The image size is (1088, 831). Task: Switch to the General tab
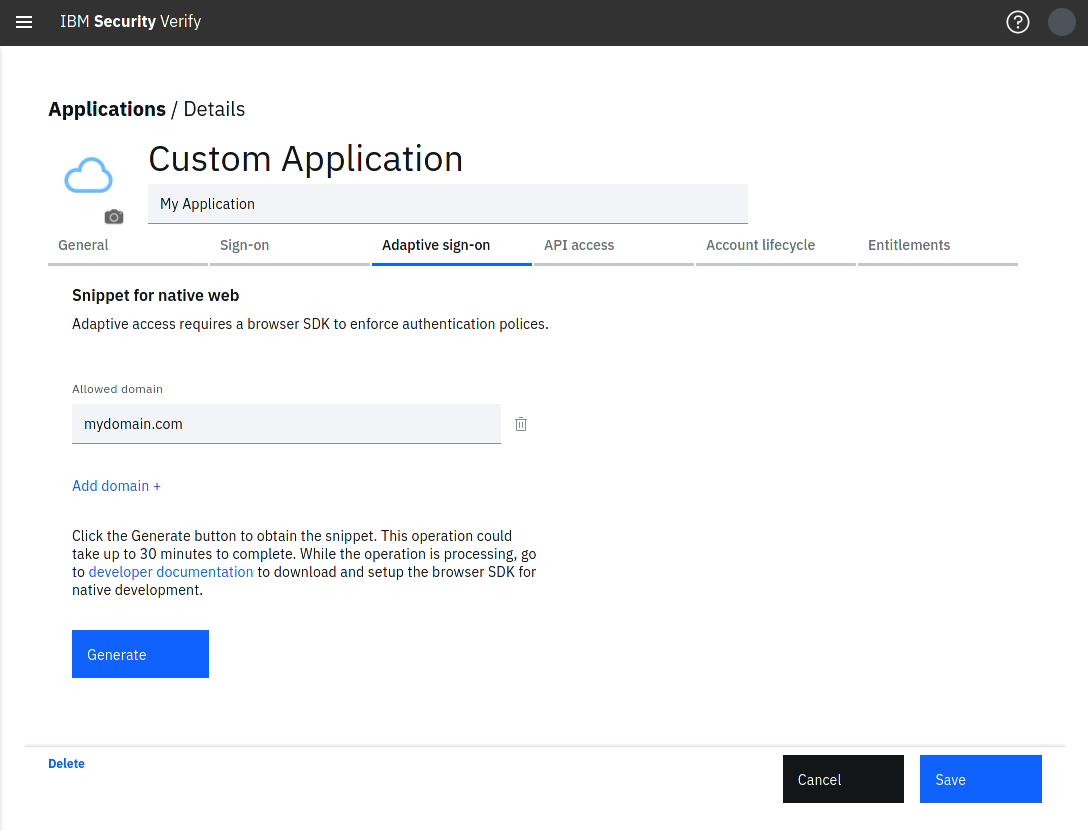point(128,246)
